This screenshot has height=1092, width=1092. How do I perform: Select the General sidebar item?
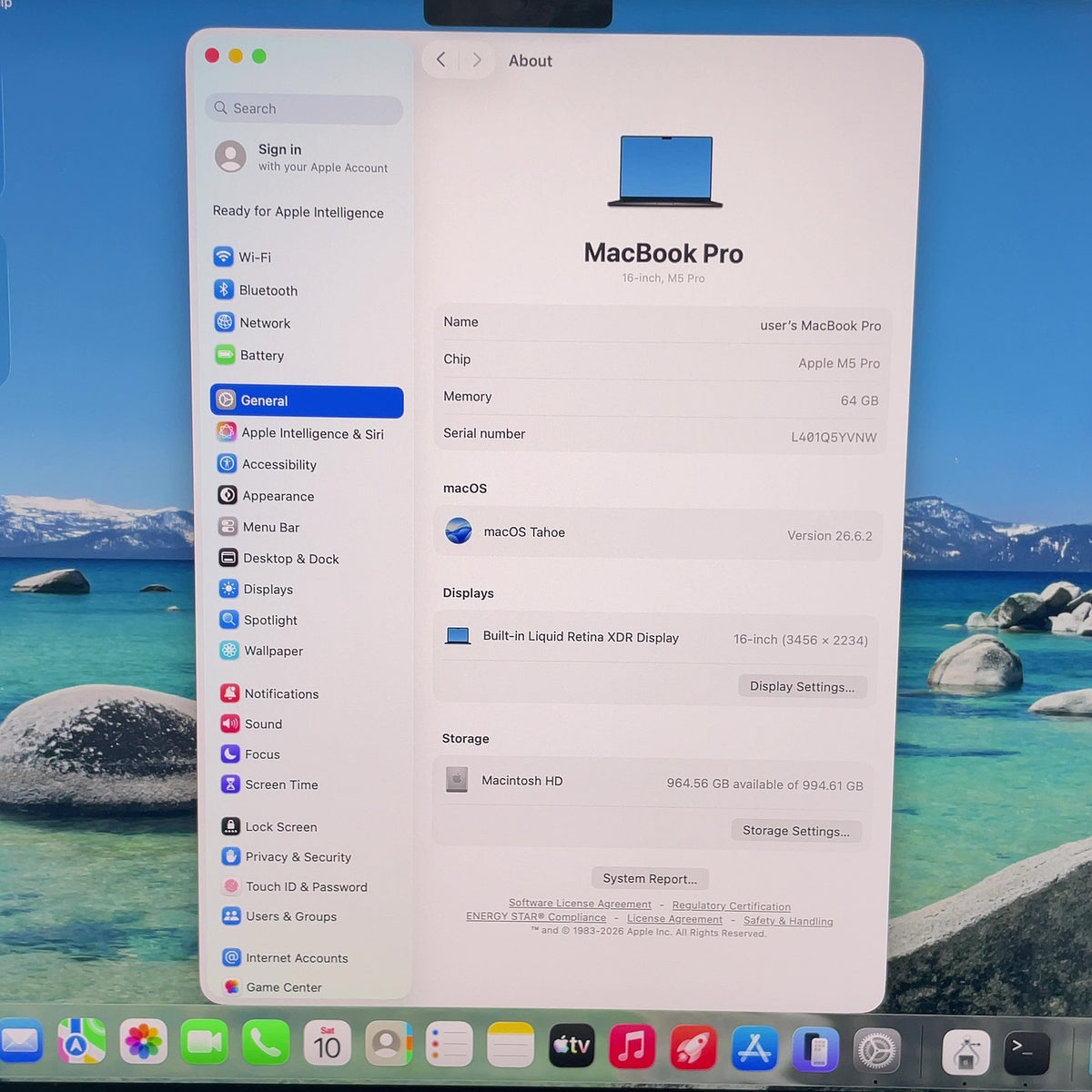click(x=307, y=401)
